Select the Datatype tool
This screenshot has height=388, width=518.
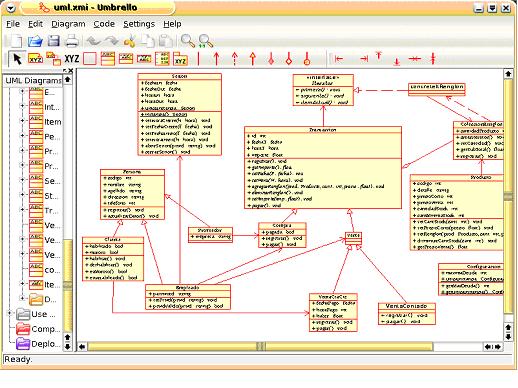[x=144, y=59]
